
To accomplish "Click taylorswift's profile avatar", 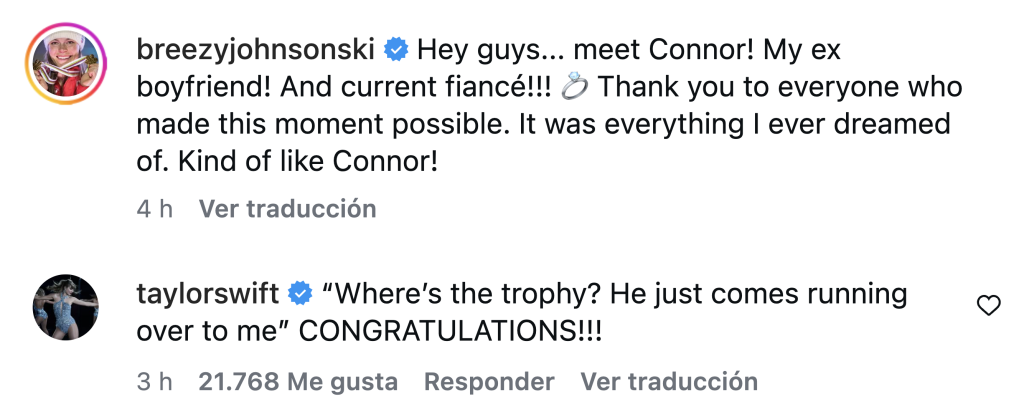I will pos(66,306).
